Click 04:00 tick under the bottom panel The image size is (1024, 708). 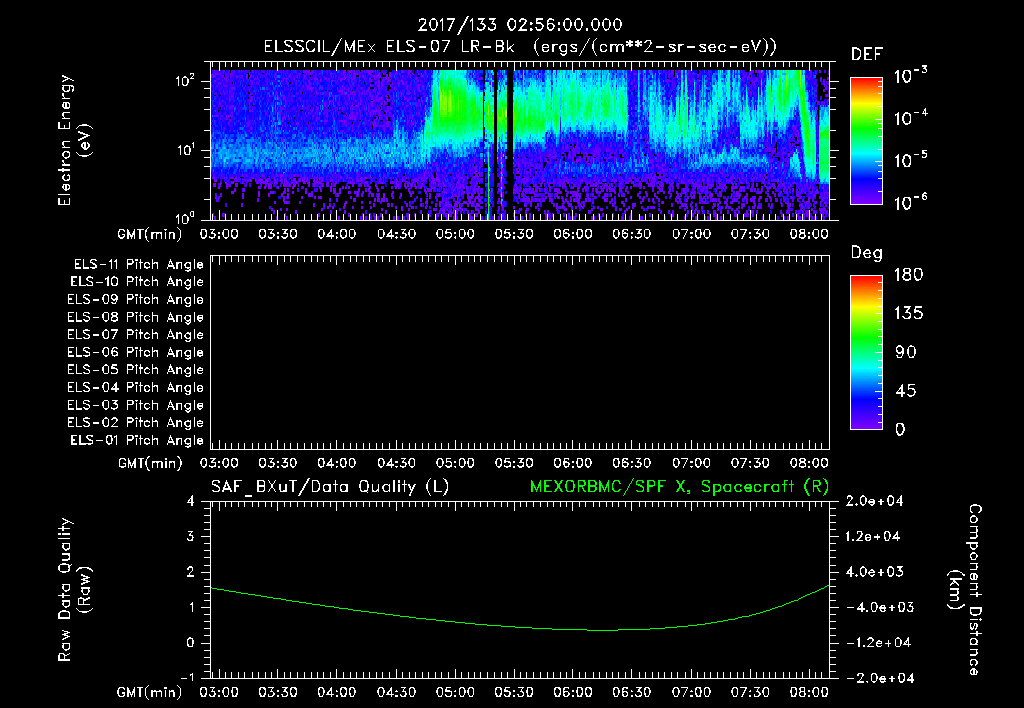tap(337, 692)
